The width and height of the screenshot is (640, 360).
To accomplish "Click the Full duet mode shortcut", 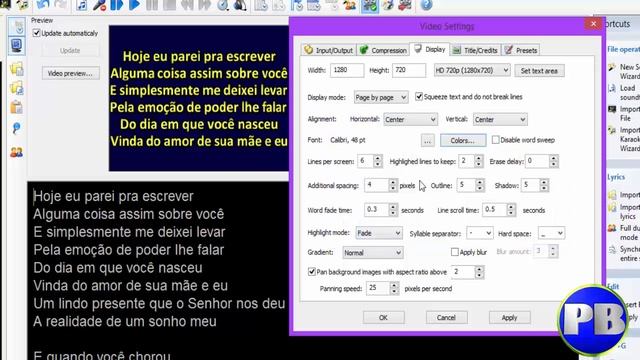I will point(624,232).
